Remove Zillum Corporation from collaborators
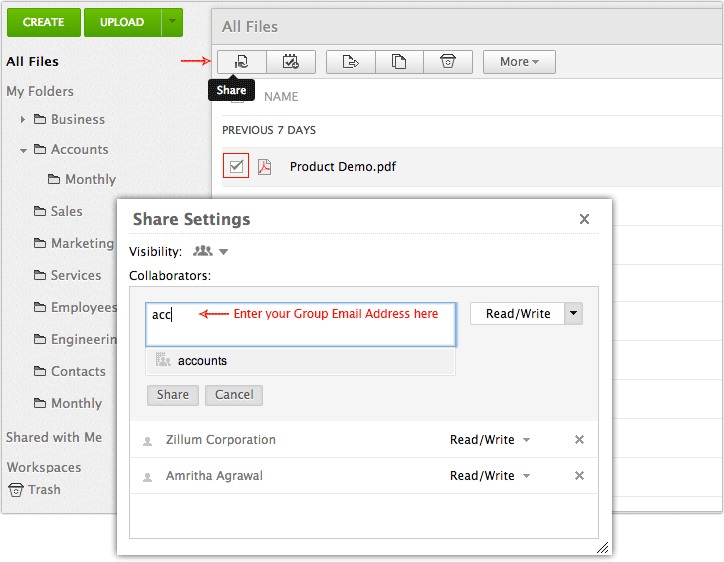The height and width of the screenshot is (562, 724). pos(579,440)
